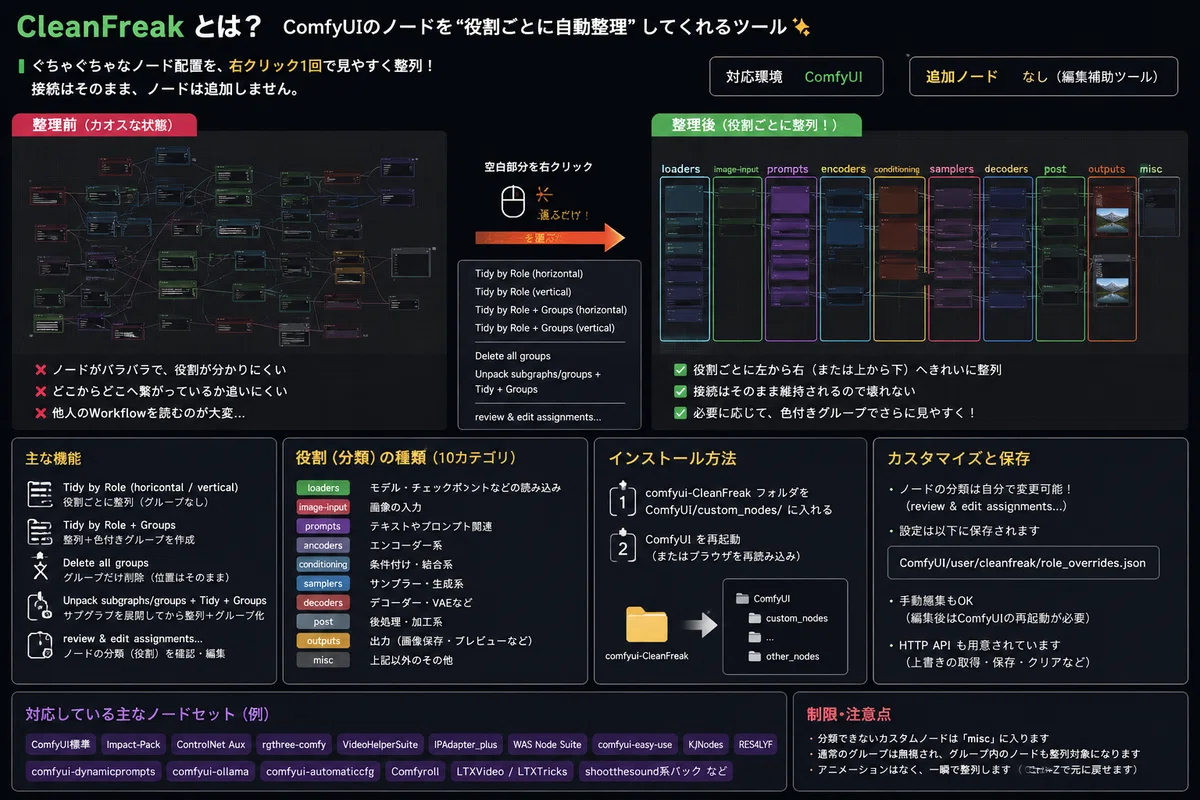Click the custom_nodes folder icon
This screenshot has width=1200, height=800.
(x=757, y=618)
